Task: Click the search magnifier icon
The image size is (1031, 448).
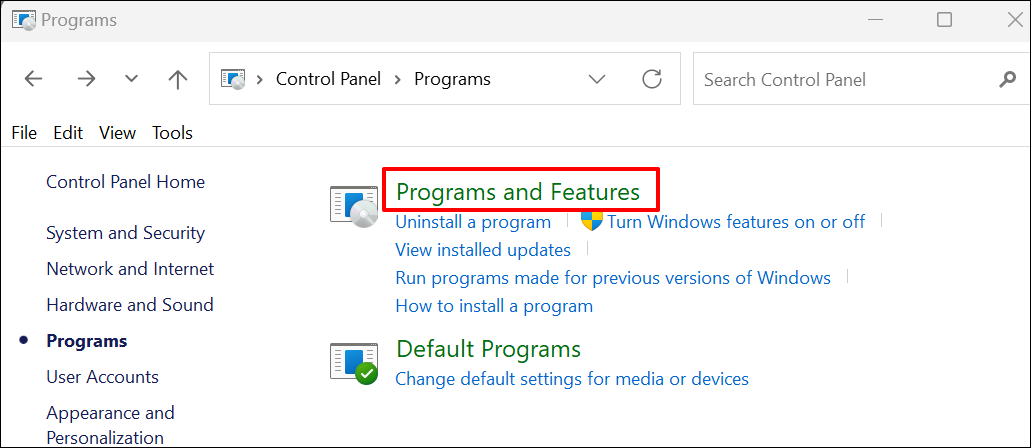Action: tap(1007, 79)
